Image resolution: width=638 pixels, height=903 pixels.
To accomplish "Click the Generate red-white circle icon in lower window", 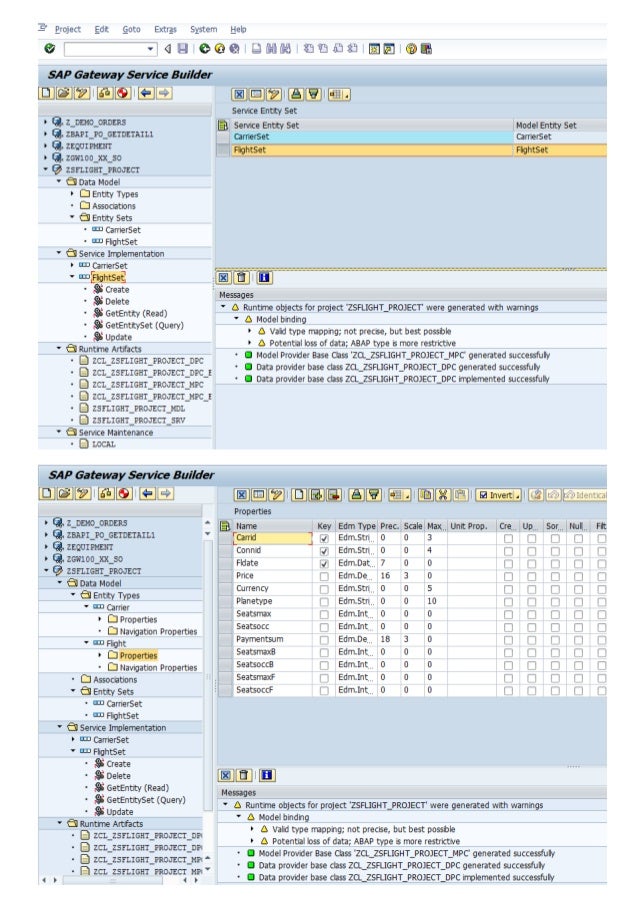I will click(x=124, y=494).
